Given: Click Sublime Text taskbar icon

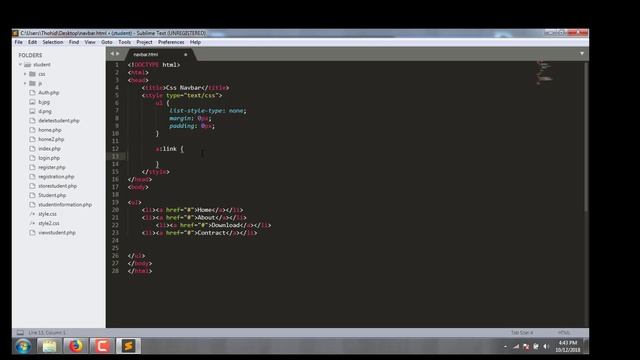Looking at the screenshot, I should tap(128, 346).
